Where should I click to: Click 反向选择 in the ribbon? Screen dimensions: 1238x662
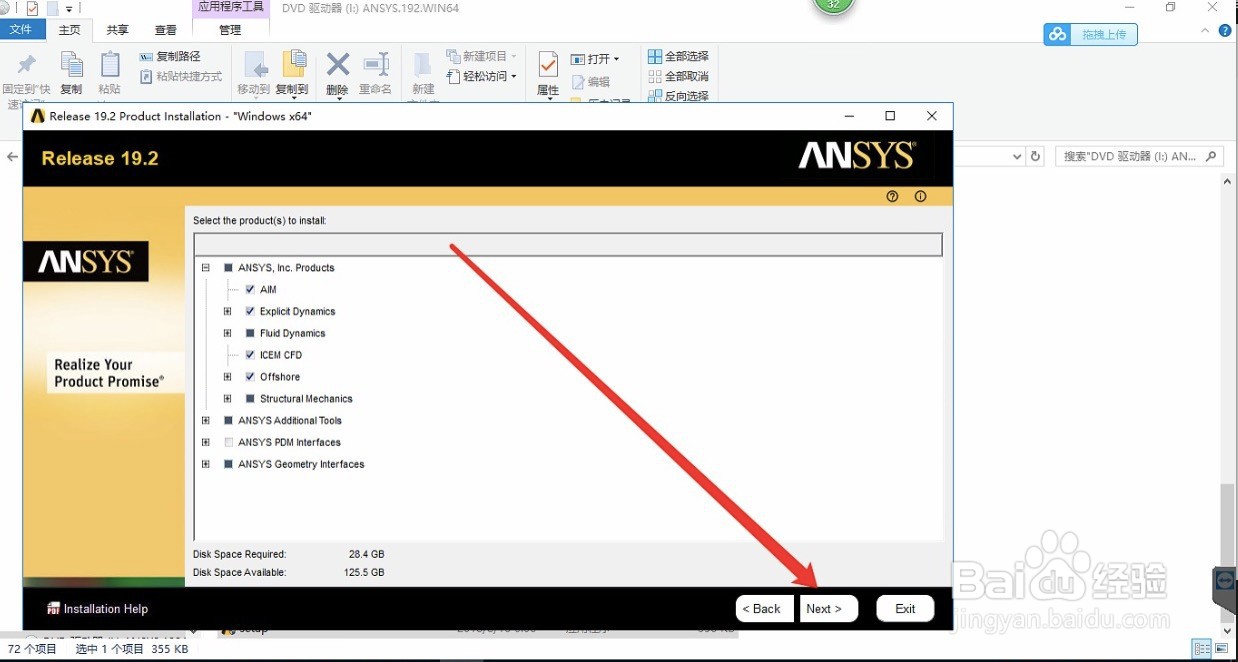(x=679, y=96)
